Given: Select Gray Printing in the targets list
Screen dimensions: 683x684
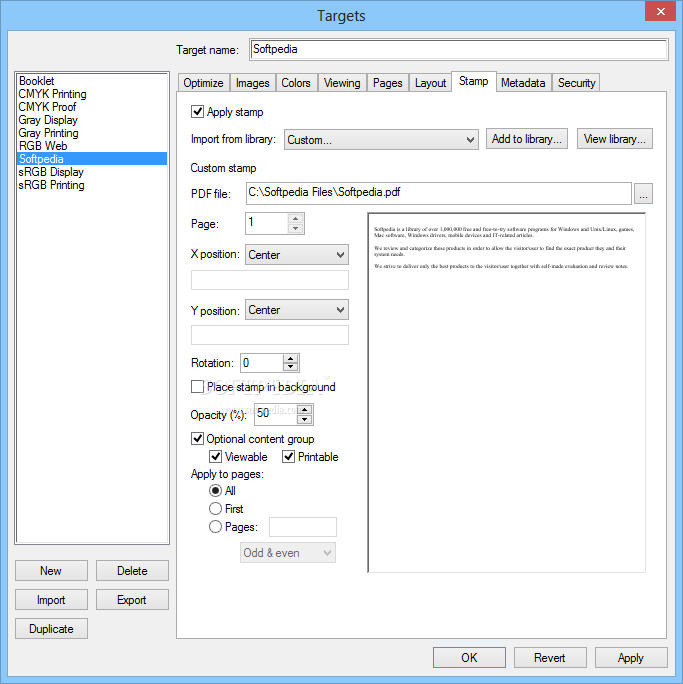Looking at the screenshot, I should 92,133.
